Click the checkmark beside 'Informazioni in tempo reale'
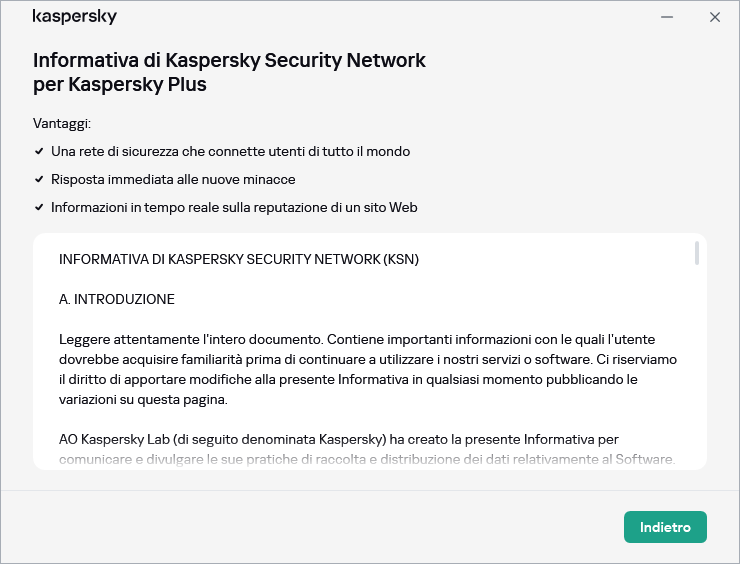Viewport: 740px width, 564px height. (x=39, y=208)
